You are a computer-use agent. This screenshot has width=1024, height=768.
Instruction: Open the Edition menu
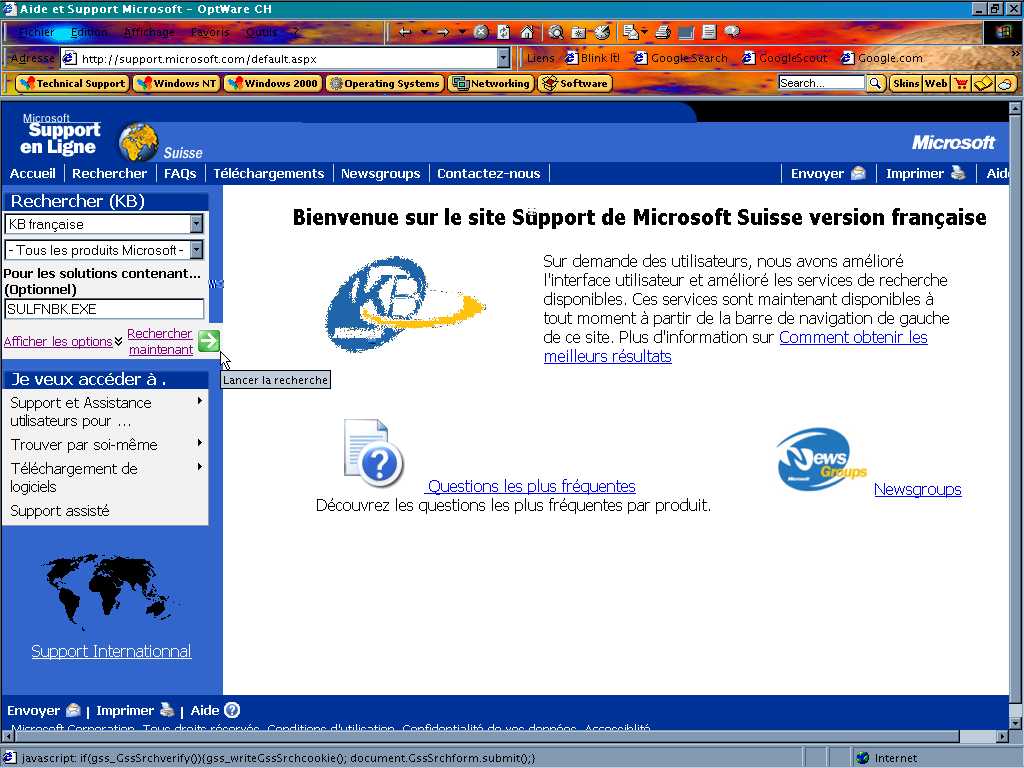coord(88,32)
